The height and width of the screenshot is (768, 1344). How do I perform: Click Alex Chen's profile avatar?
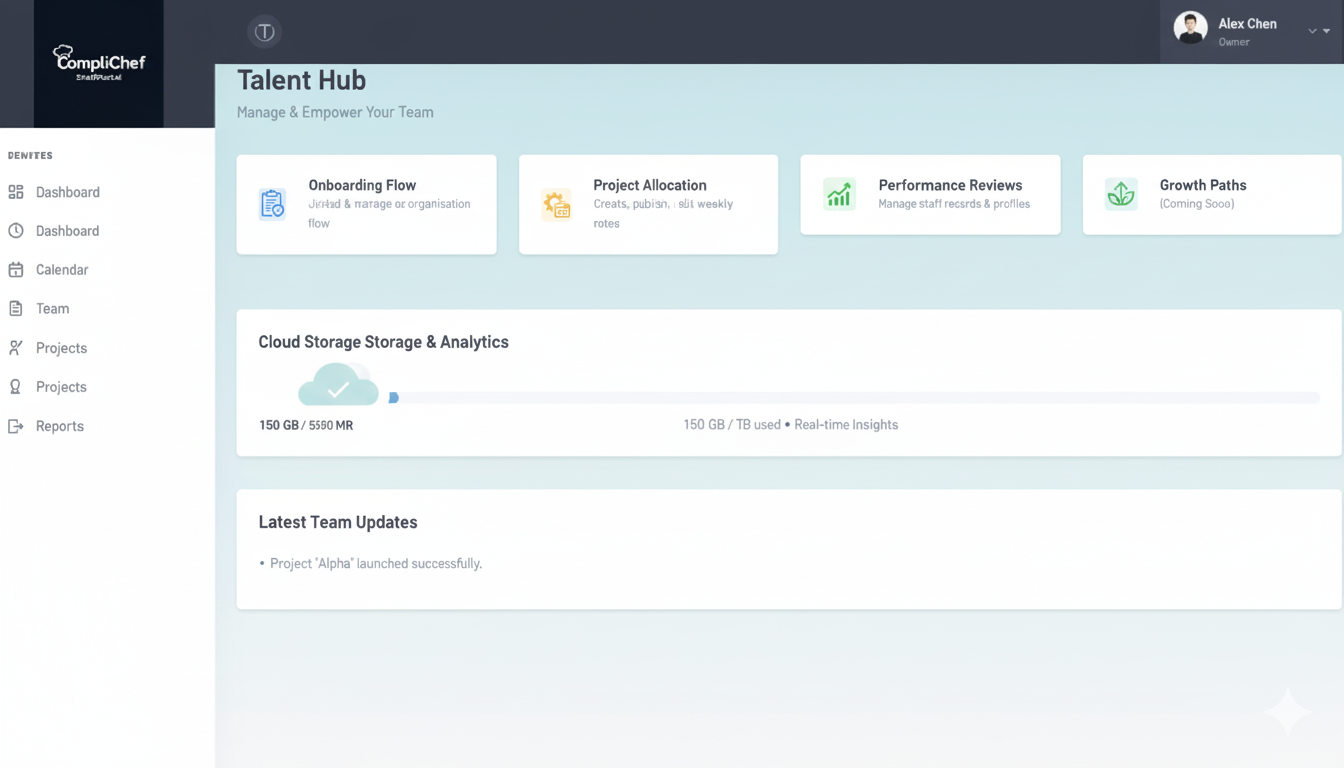1190,28
